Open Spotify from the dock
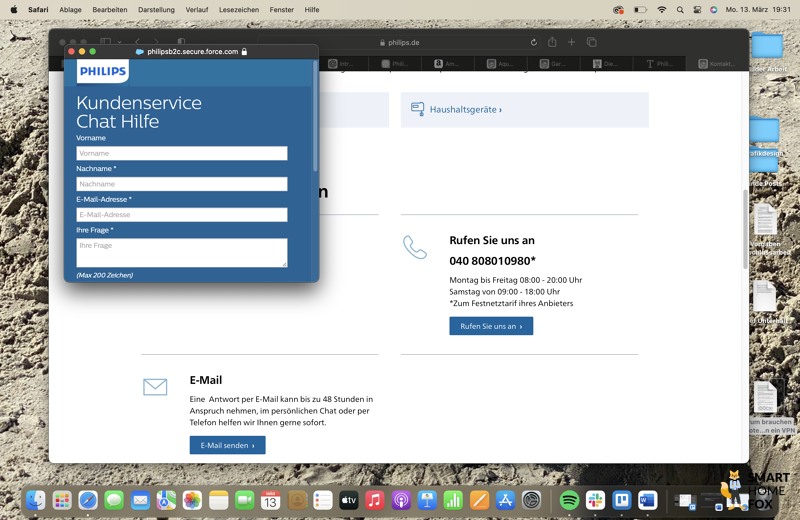 tap(569, 500)
